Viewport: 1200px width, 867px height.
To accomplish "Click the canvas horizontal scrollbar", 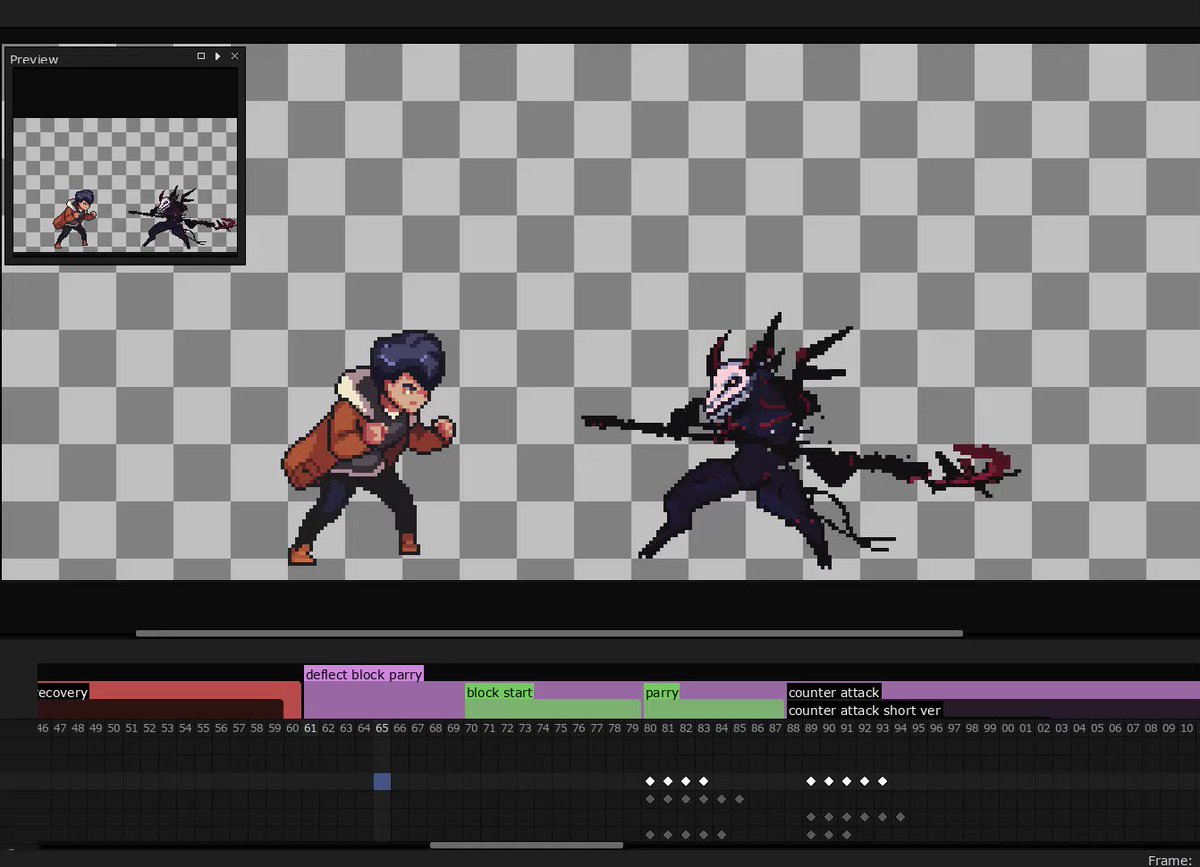I will 549,633.
